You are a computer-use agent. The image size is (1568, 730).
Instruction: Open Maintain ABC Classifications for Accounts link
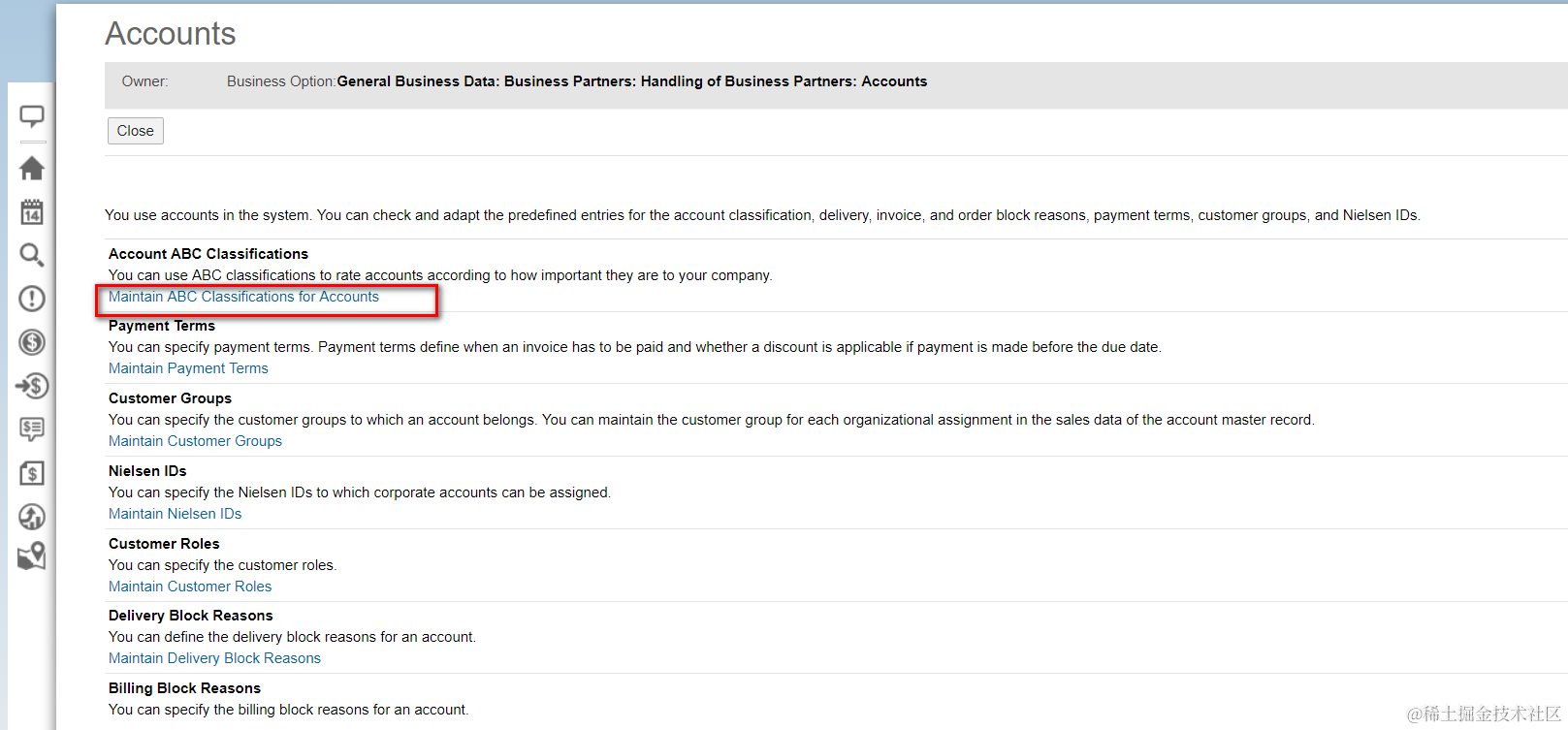[x=243, y=297]
